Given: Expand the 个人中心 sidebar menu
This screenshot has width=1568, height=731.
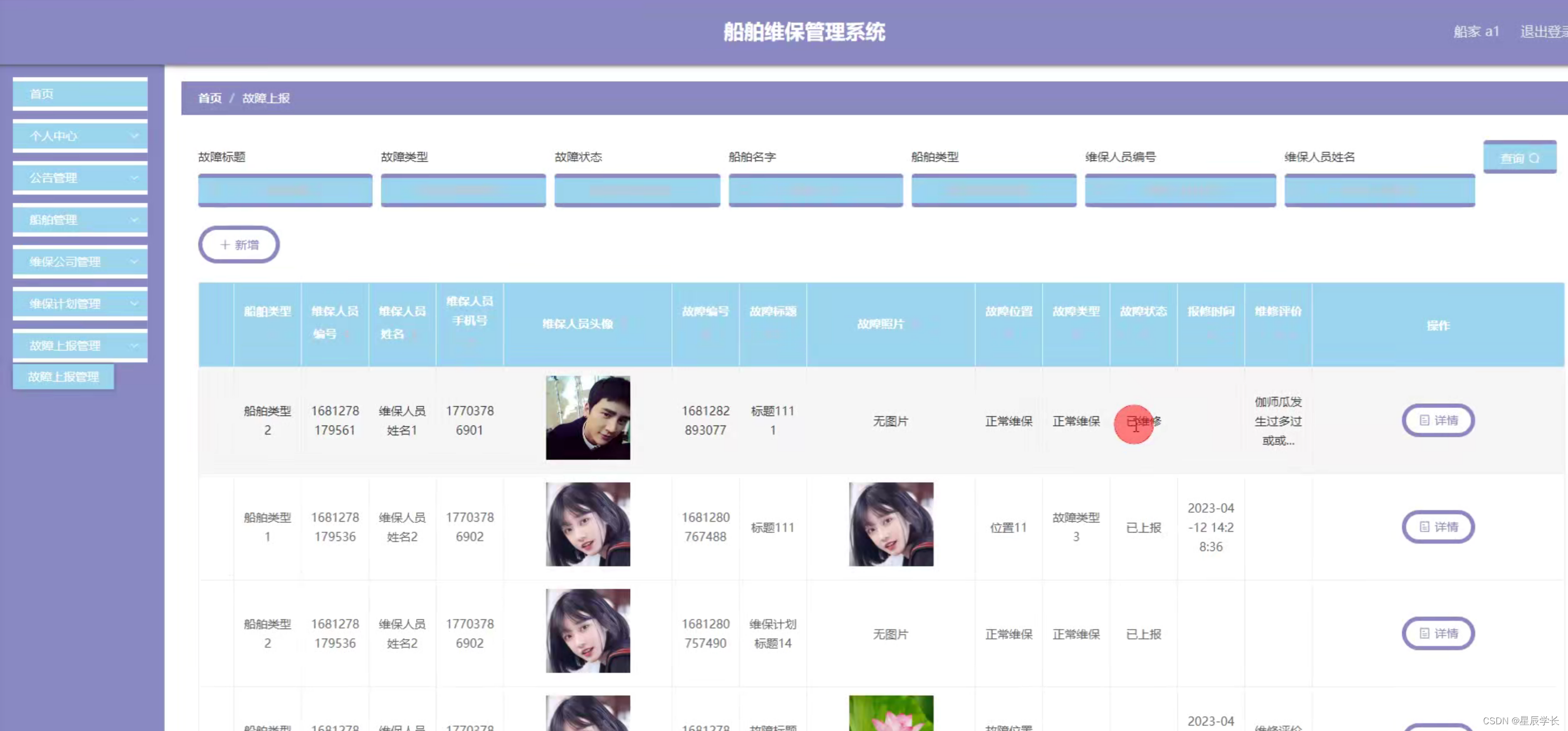Looking at the screenshot, I should [x=80, y=136].
